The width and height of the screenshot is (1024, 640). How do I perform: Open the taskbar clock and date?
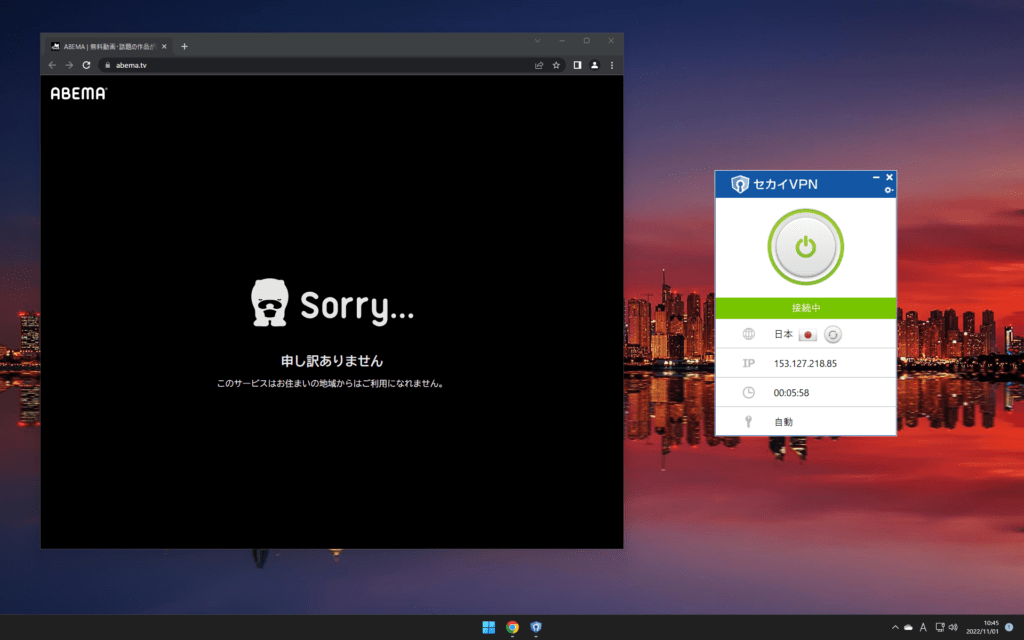tap(982, 627)
